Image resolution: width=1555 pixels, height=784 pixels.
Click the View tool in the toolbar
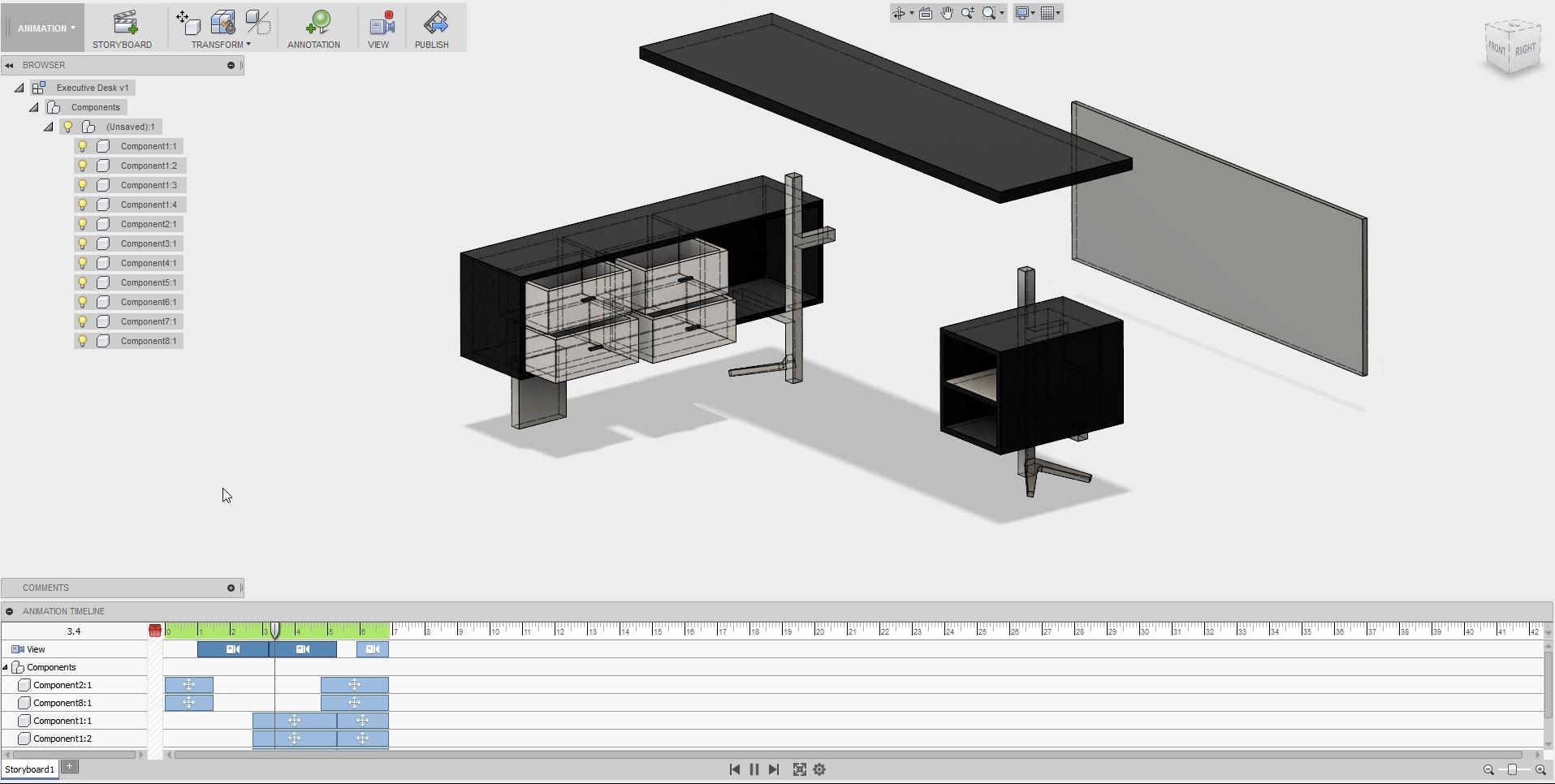[378, 27]
